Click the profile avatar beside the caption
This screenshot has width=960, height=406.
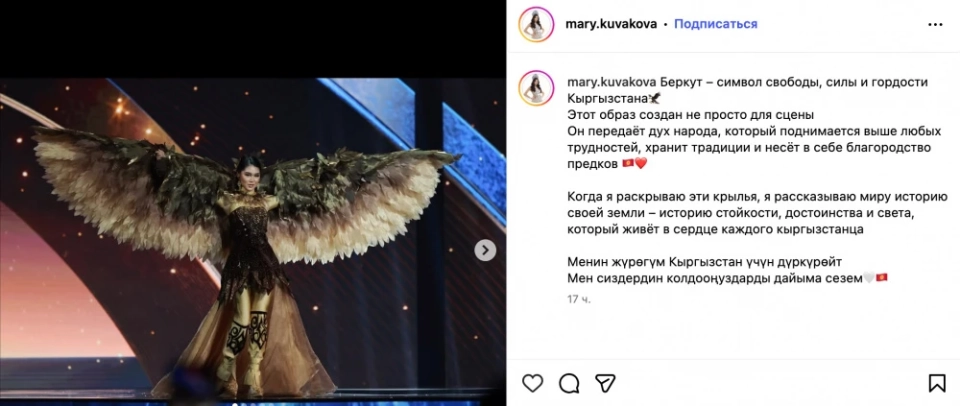[x=536, y=88]
